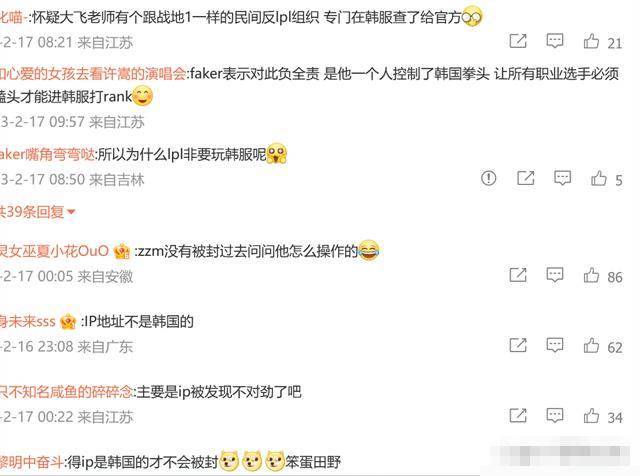Forward the comment posted from 吉林
This screenshot has height=476, width=640.
pyautogui.click(x=526, y=178)
